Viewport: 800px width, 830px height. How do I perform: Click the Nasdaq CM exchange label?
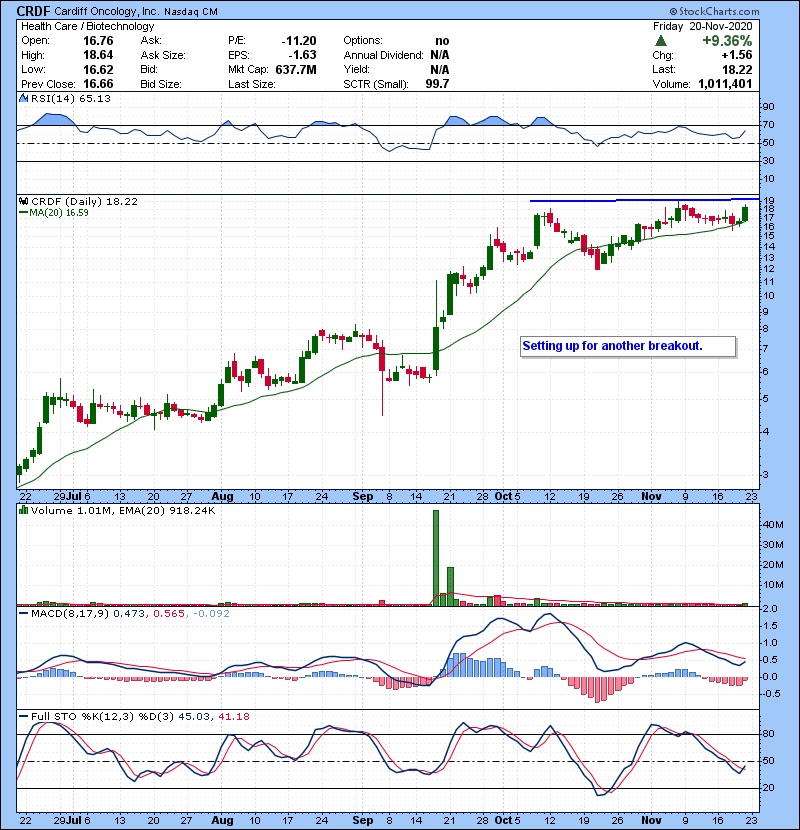pos(191,12)
